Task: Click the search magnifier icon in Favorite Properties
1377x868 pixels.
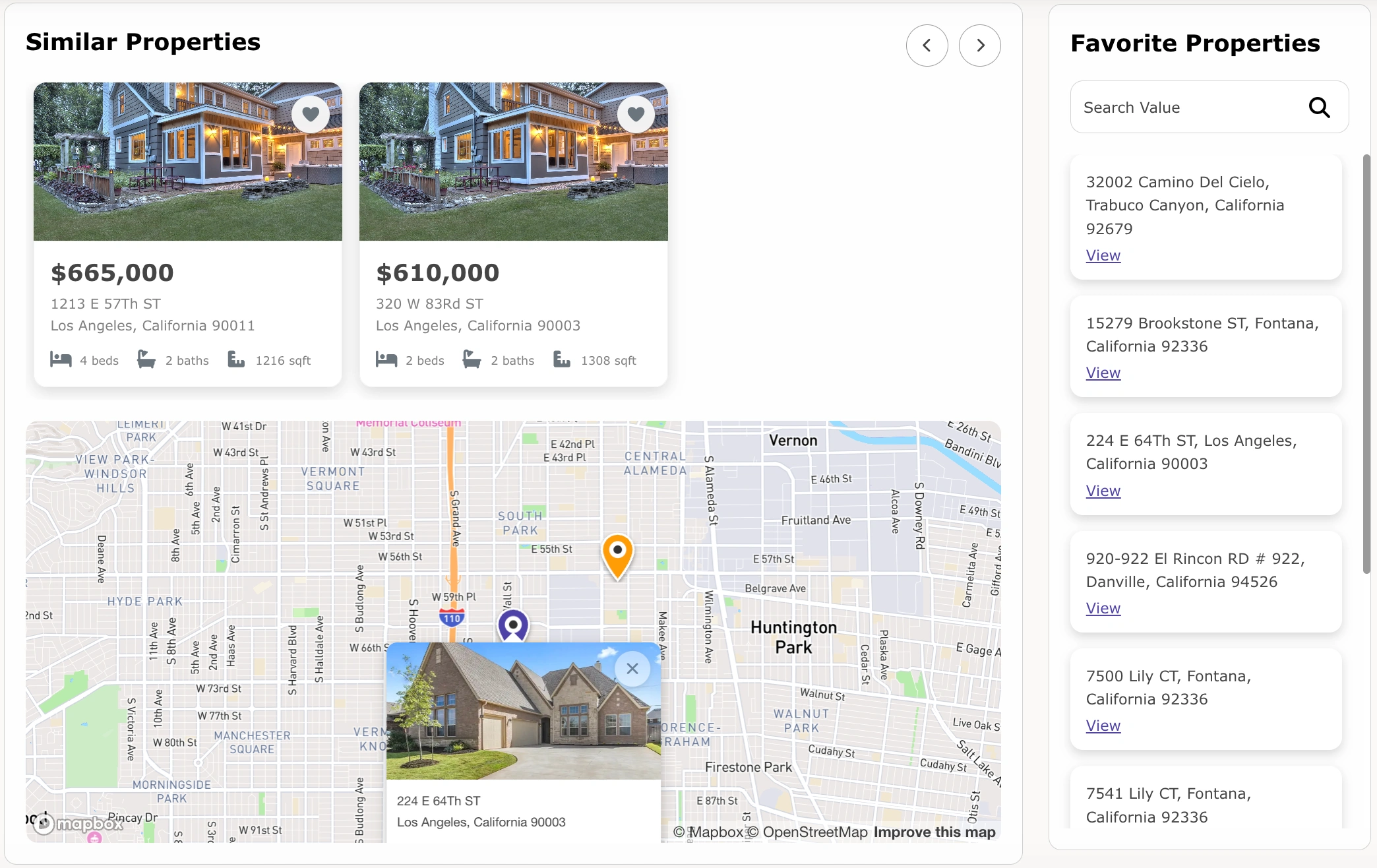Action: tap(1320, 107)
